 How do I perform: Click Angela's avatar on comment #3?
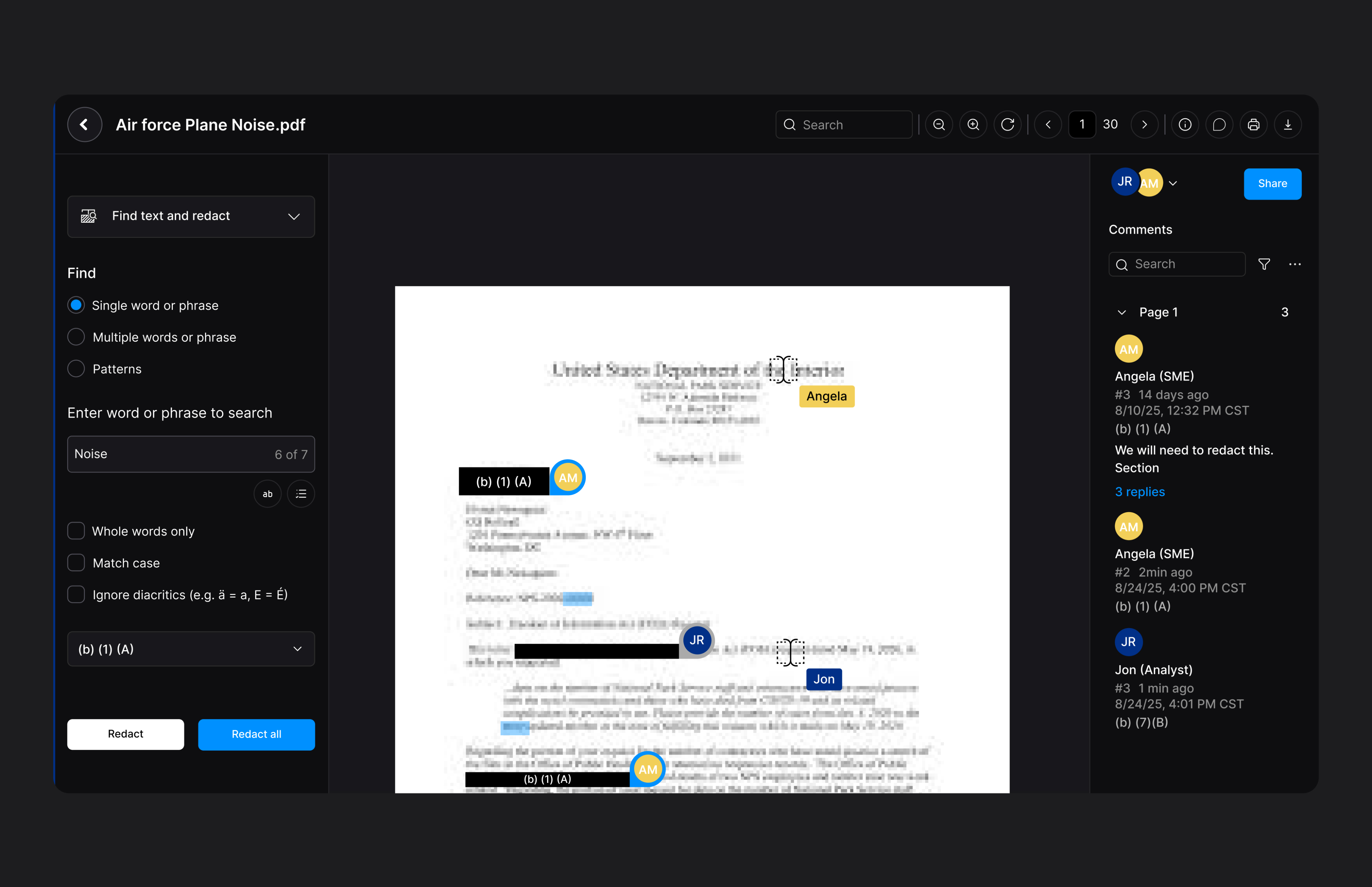1129,349
